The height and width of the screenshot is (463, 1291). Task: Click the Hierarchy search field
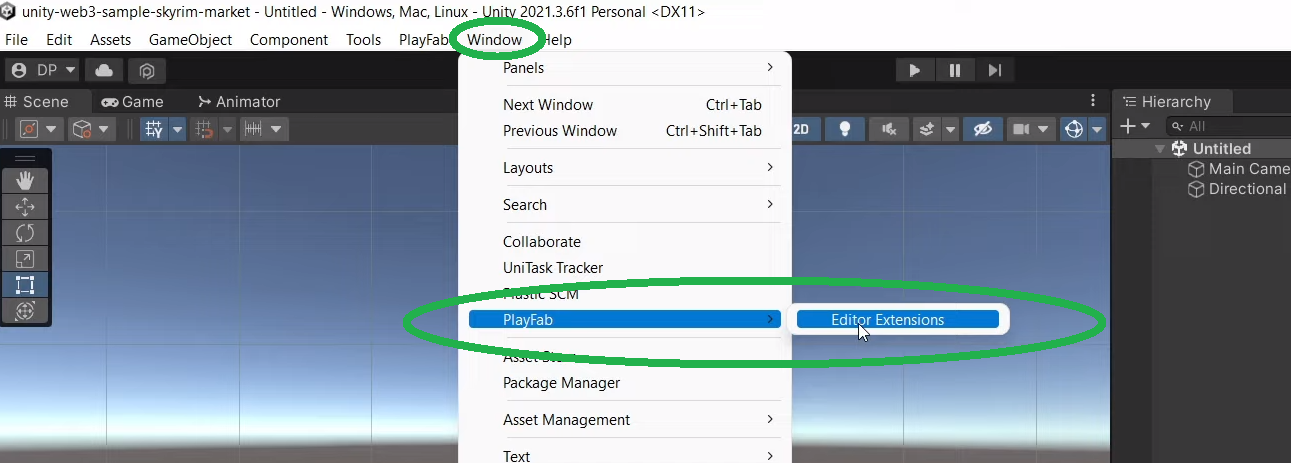tap(1228, 126)
